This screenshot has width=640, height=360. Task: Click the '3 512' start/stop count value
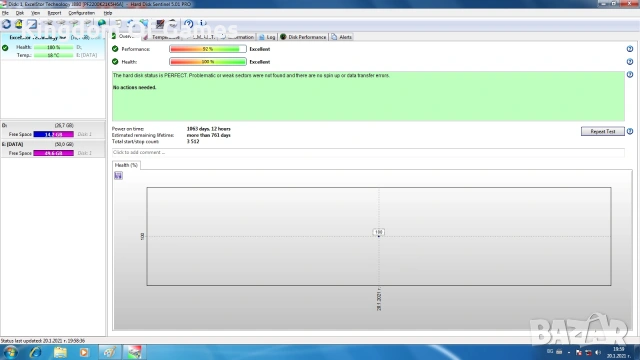coord(193,142)
